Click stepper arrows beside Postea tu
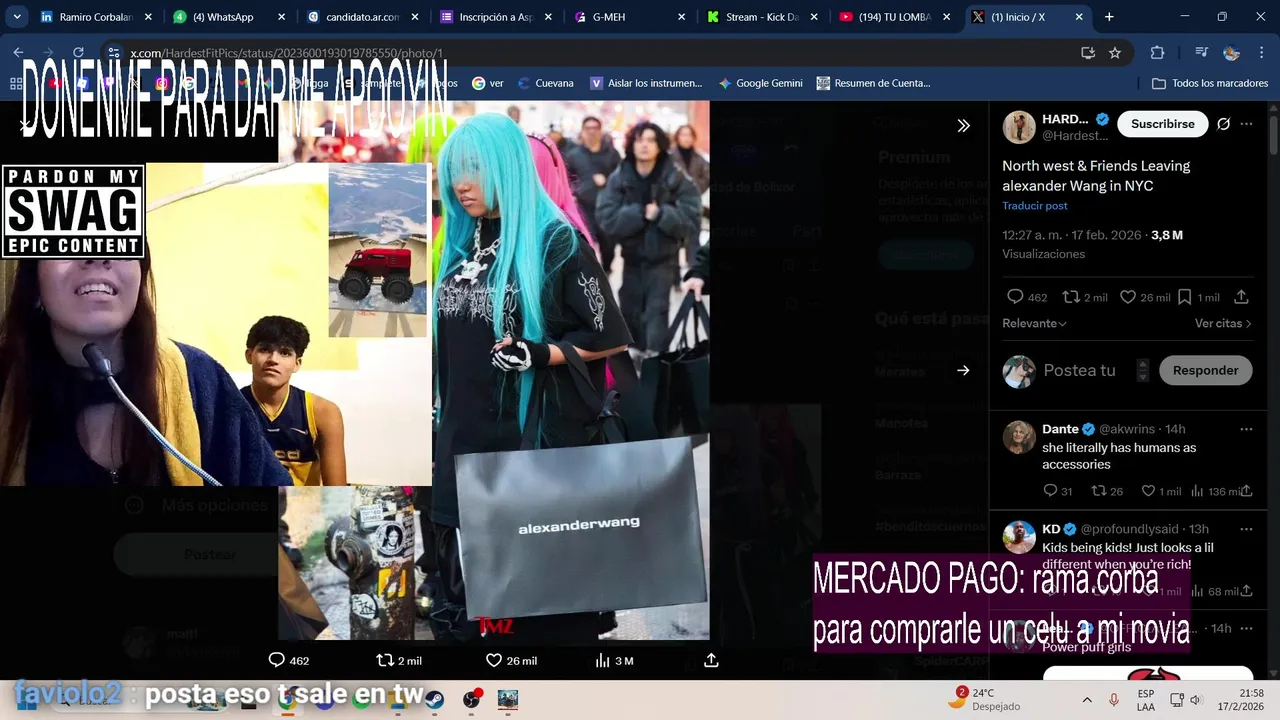 [1143, 370]
